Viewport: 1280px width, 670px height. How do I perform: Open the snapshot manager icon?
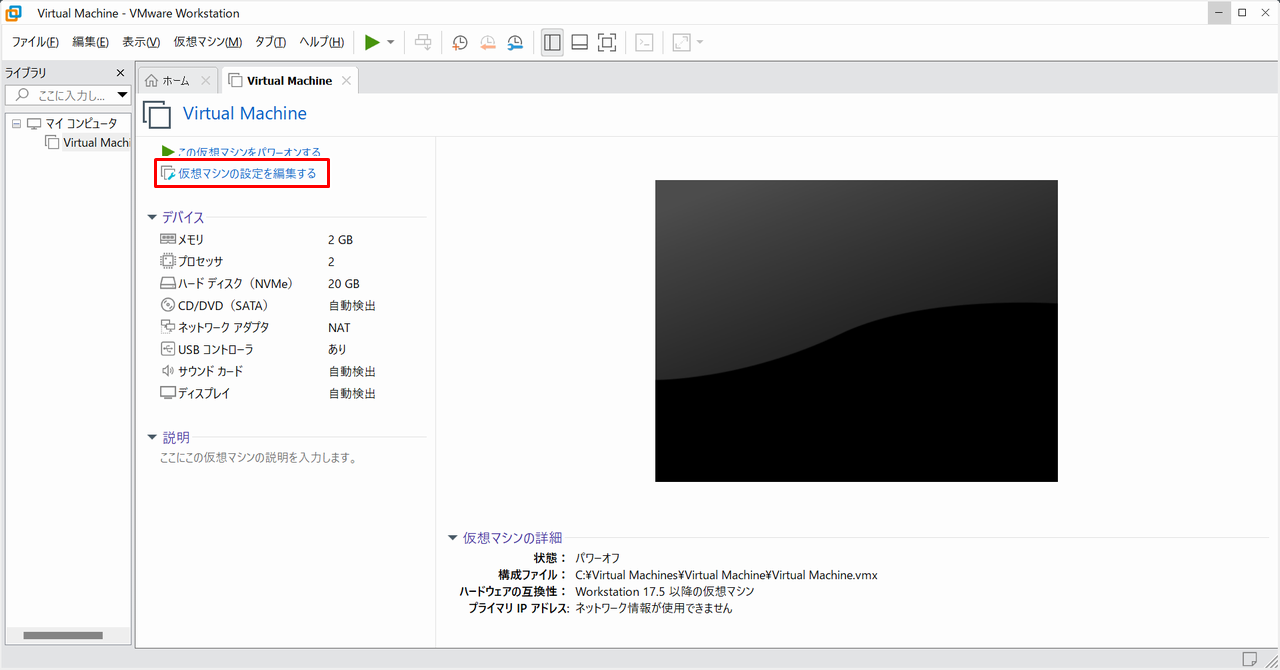pyautogui.click(x=515, y=42)
